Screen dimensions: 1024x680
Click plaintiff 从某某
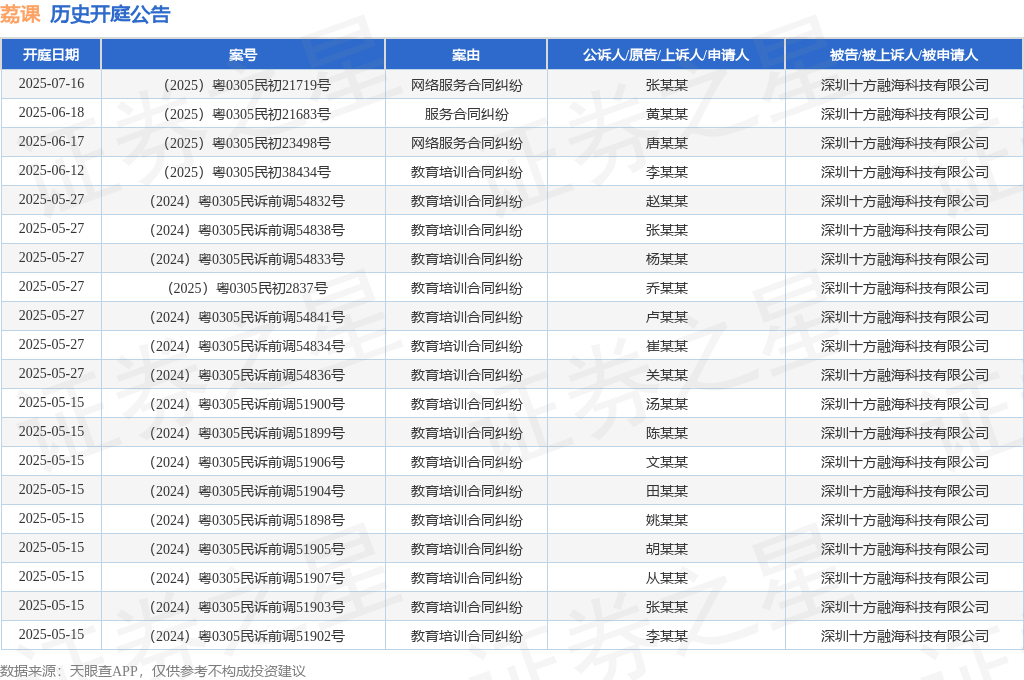click(666, 578)
